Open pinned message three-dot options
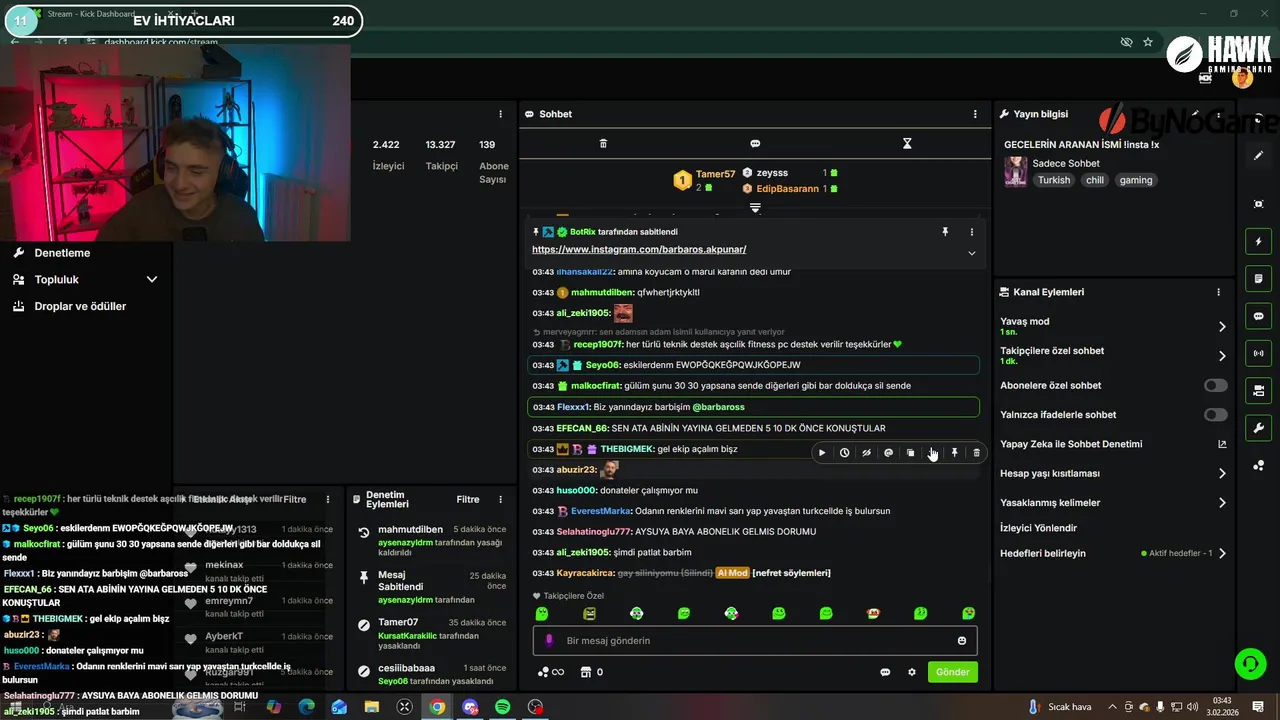The image size is (1280, 720). click(x=971, y=232)
